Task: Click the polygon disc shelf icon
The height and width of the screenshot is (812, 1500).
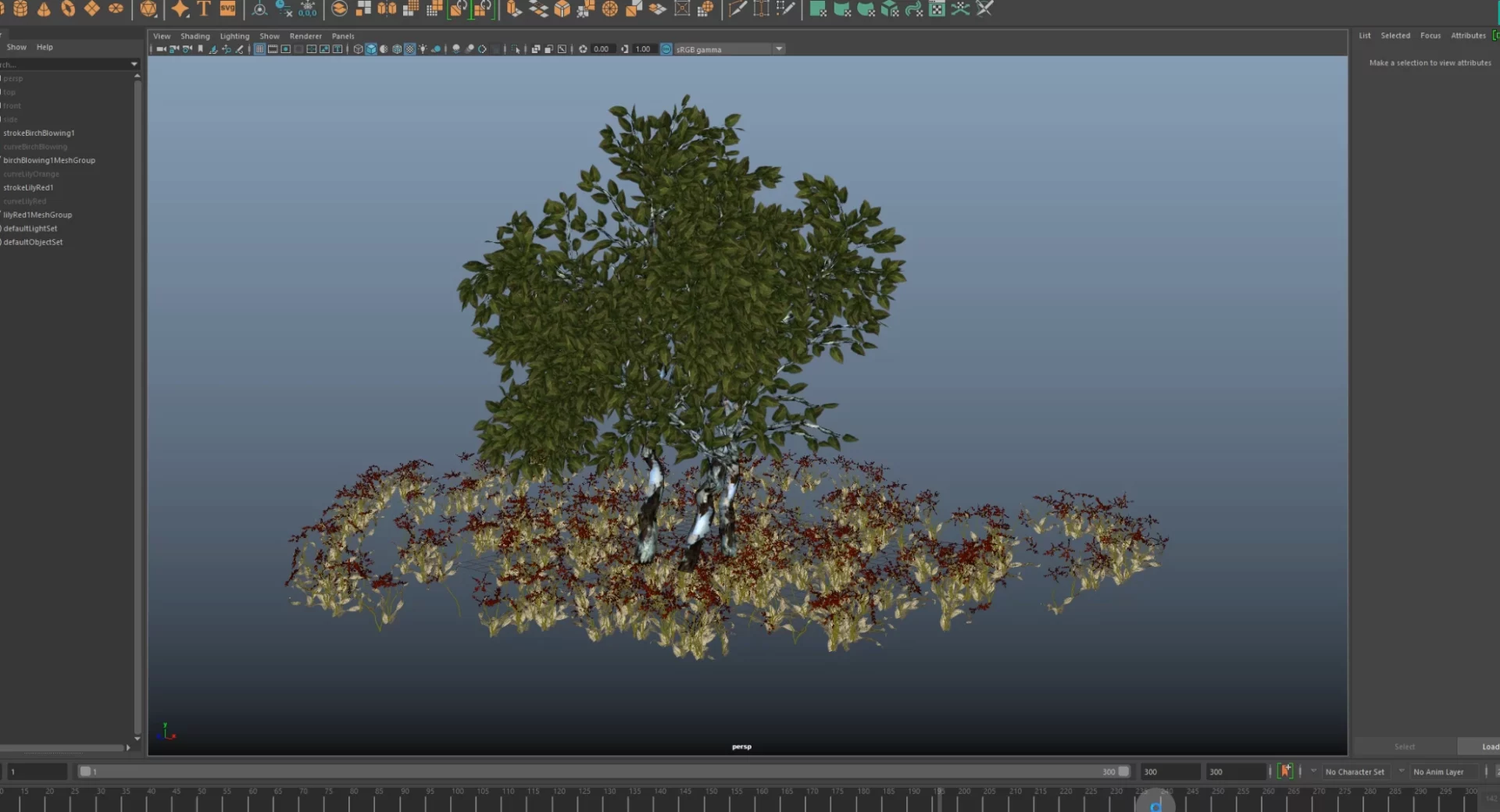Action: [116, 9]
